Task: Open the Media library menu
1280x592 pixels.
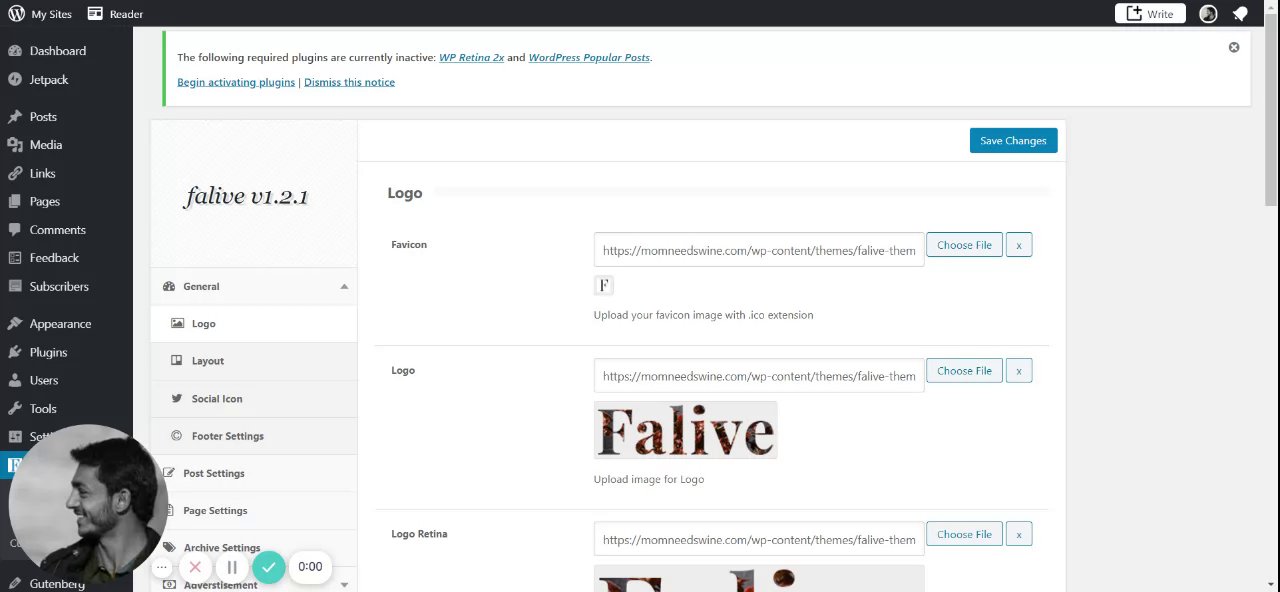Action: 66,145
